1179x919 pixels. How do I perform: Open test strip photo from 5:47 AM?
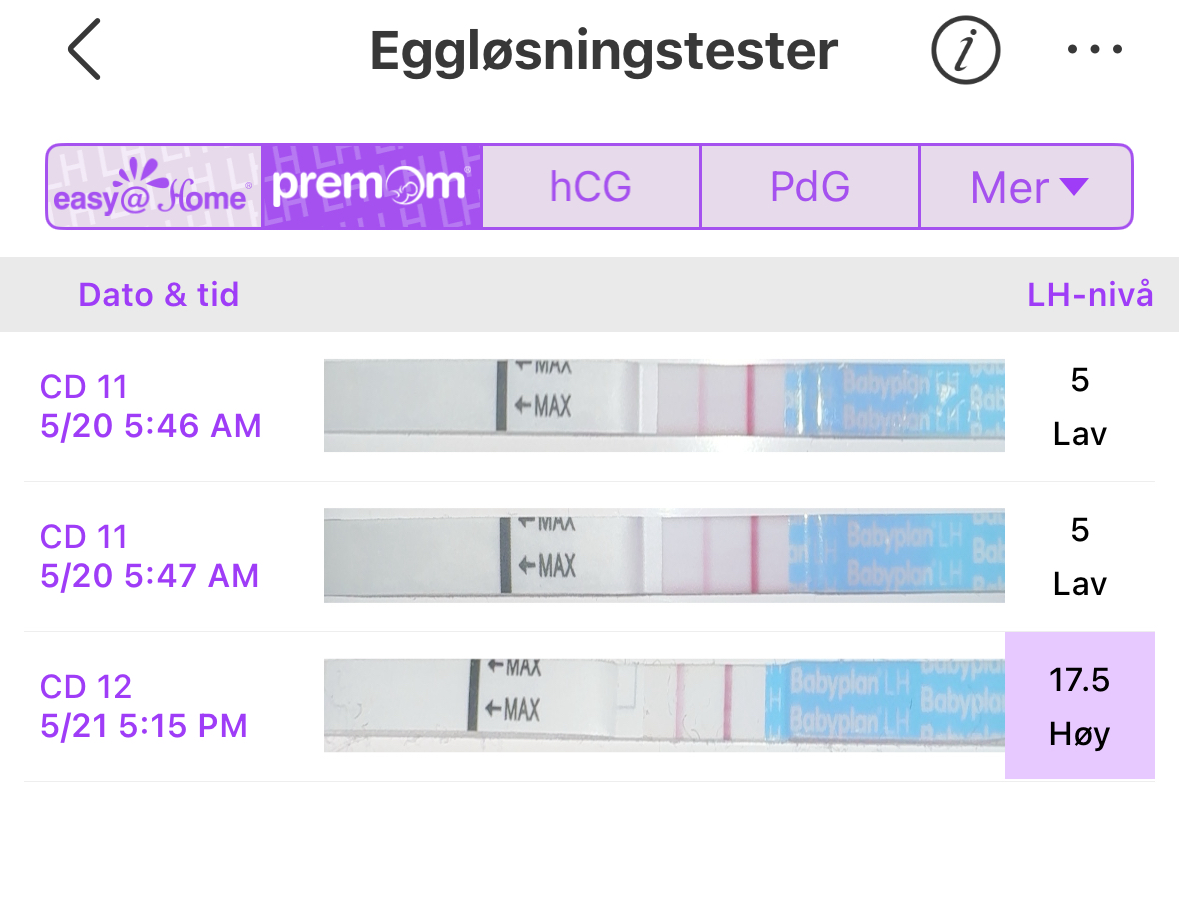tap(664, 555)
